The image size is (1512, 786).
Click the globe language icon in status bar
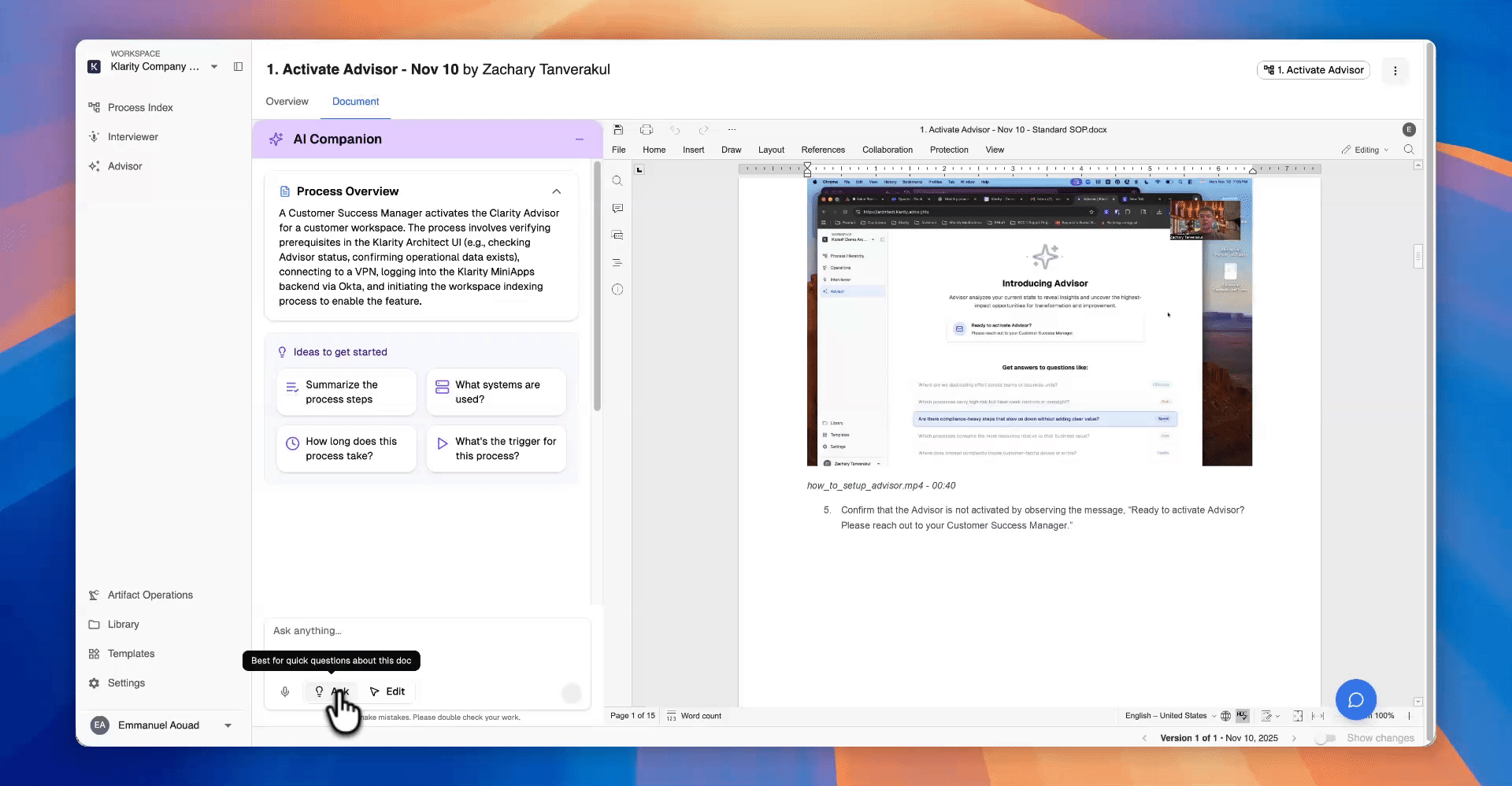[x=1225, y=716]
